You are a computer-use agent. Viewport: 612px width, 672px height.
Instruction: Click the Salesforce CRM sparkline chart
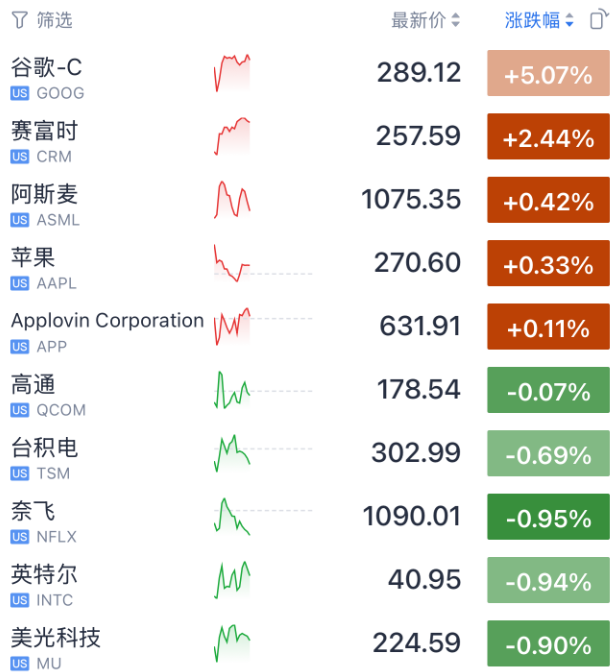232,136
